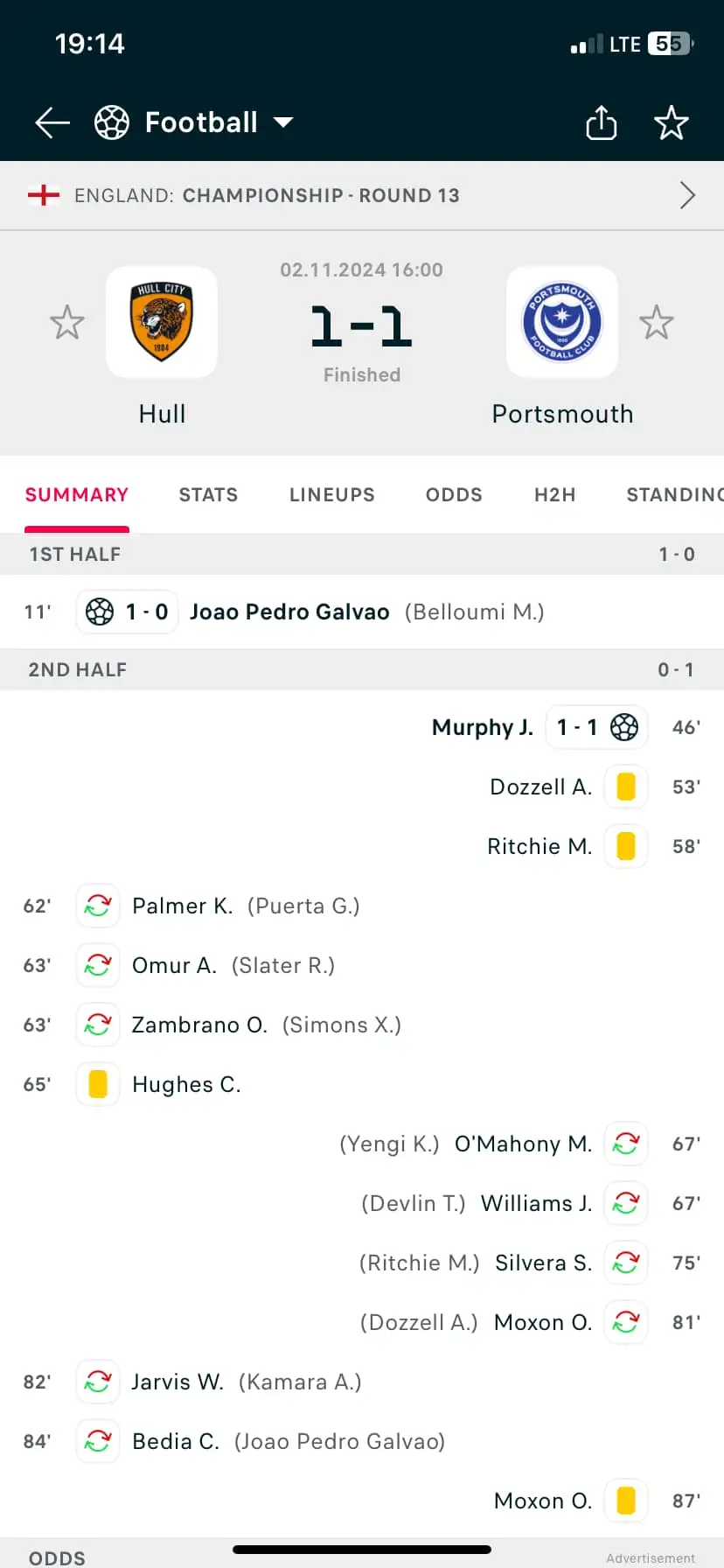Tap the Portsmouth club crest

pos(562,321)
